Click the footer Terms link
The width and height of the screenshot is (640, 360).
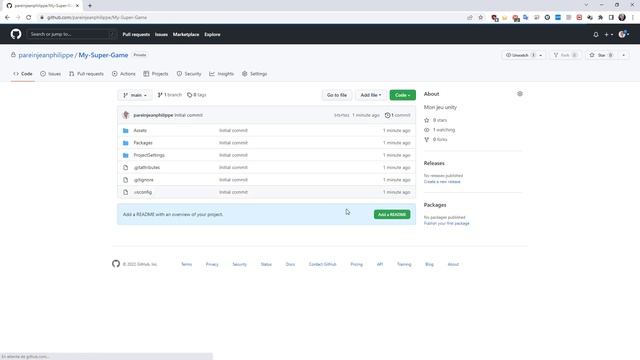[x=187, y=264]
